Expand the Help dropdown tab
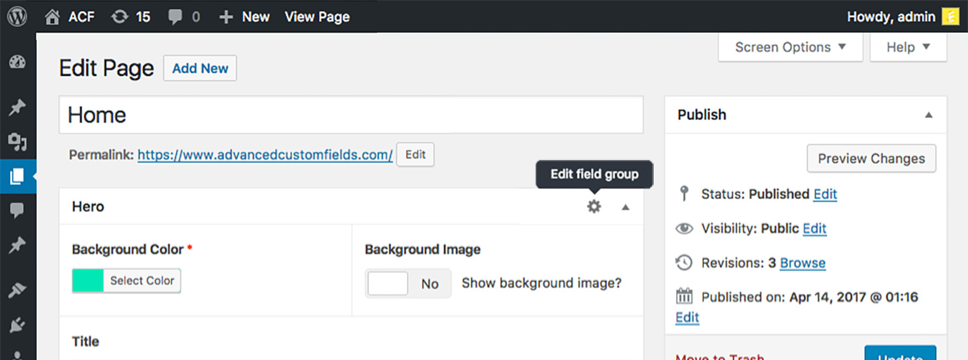This screenshot has width=968, height=360. pyautogui.click(x=908, y=48)
